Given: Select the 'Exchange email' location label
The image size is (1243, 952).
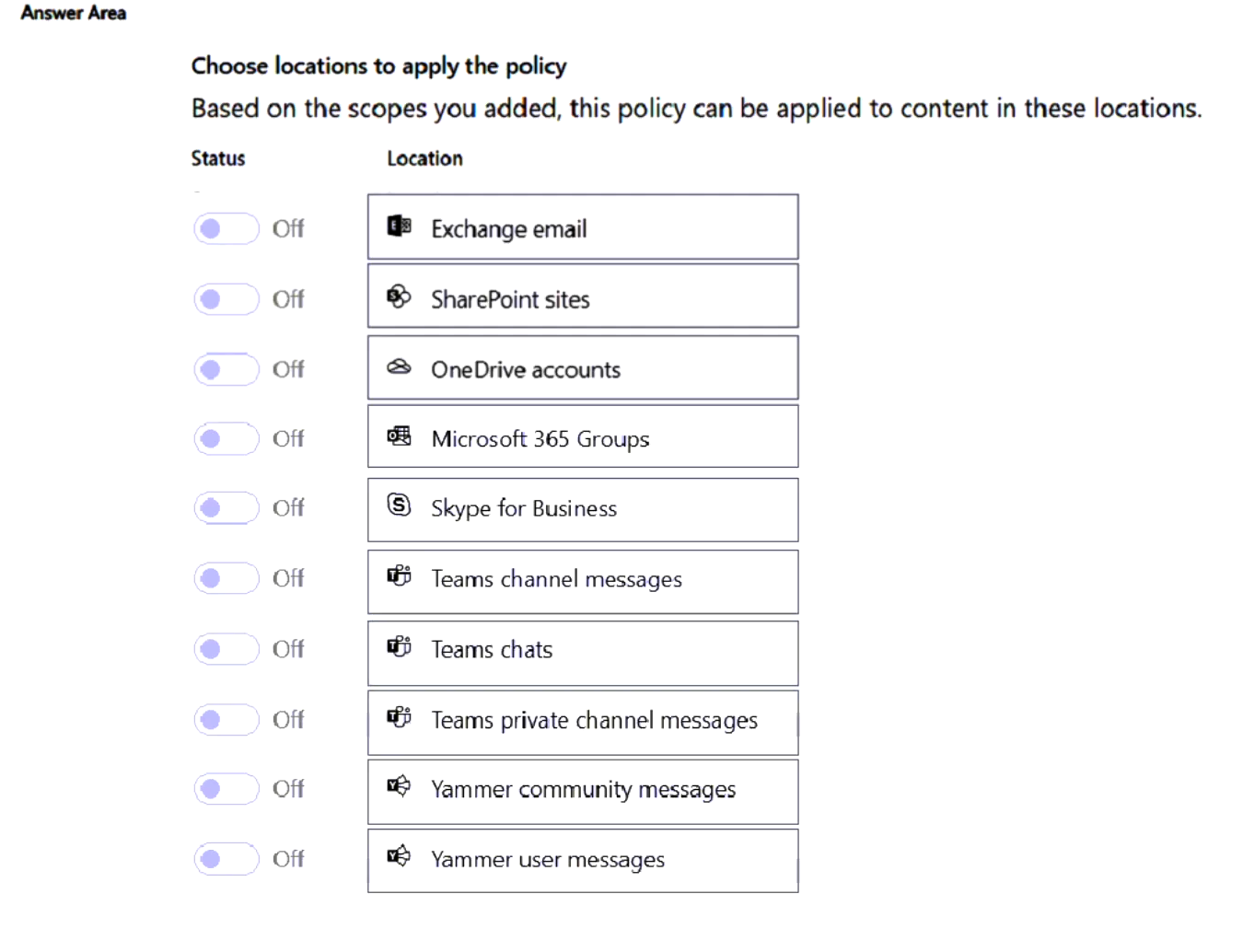Looking at the screenshot, I should click(x=508, y=229).
